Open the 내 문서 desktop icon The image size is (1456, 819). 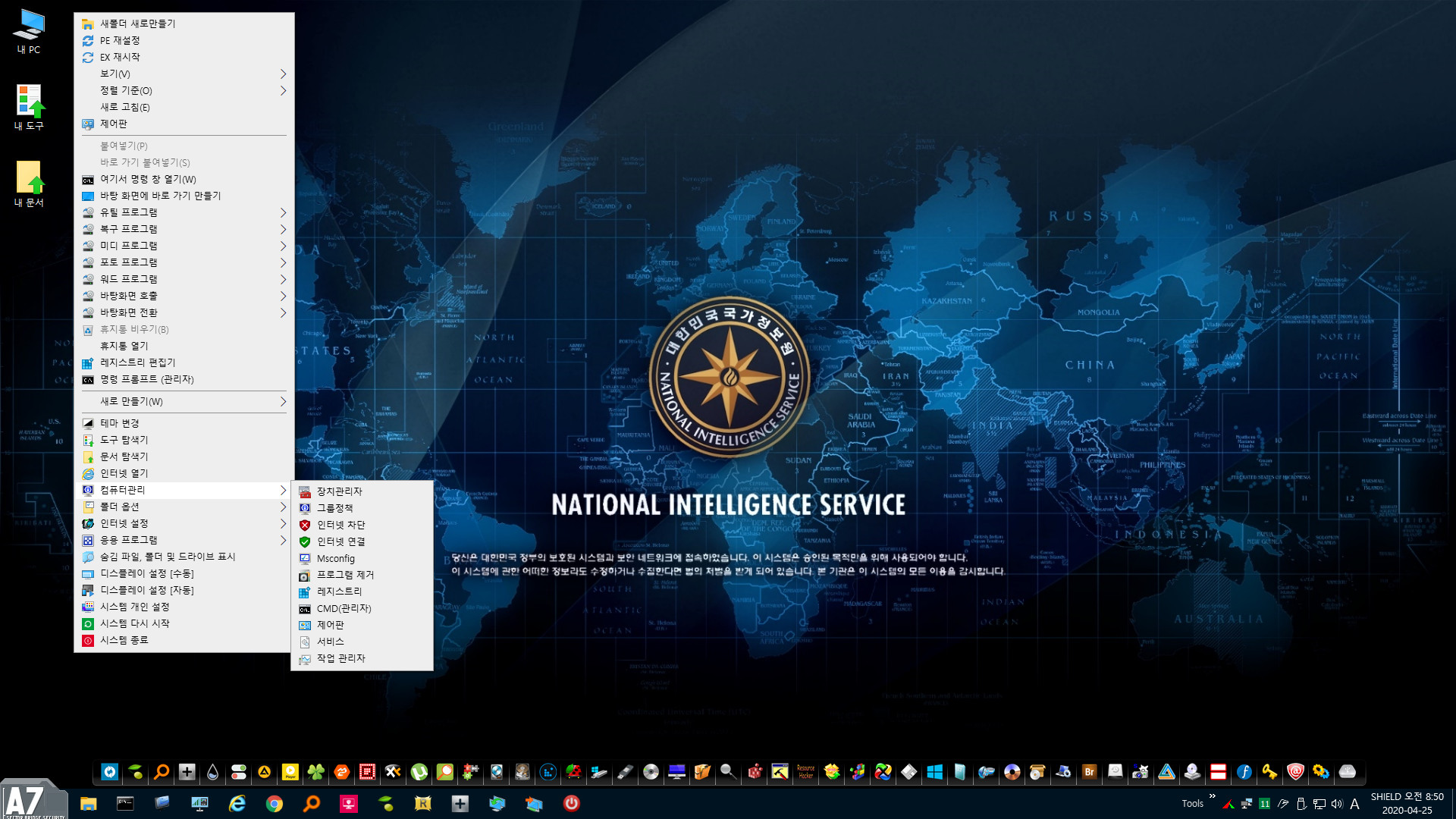29,184
